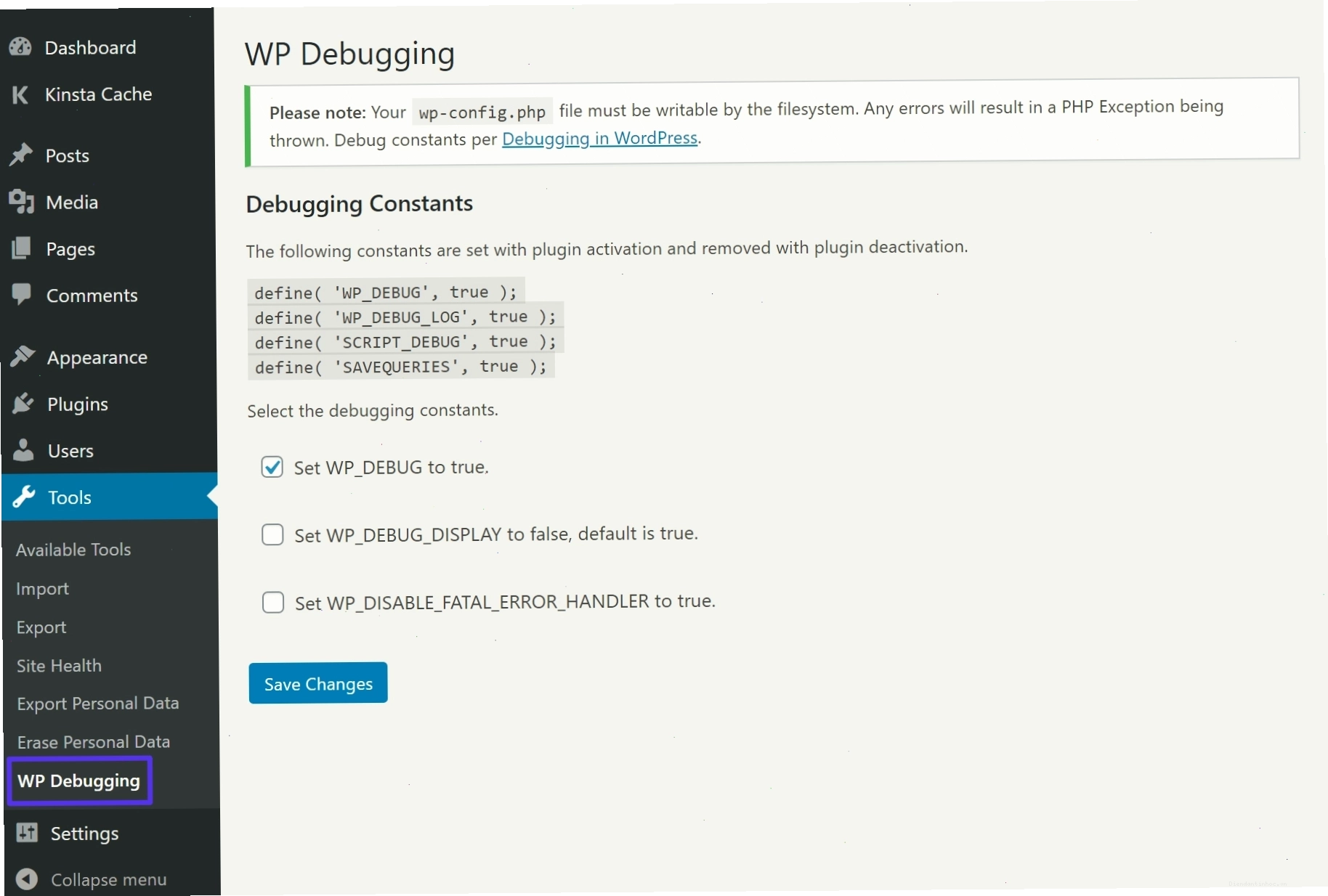This screenshot has width=1328, height=896.
Task: Click the Plugins plug icon
Action: click(x=23, y=404)
